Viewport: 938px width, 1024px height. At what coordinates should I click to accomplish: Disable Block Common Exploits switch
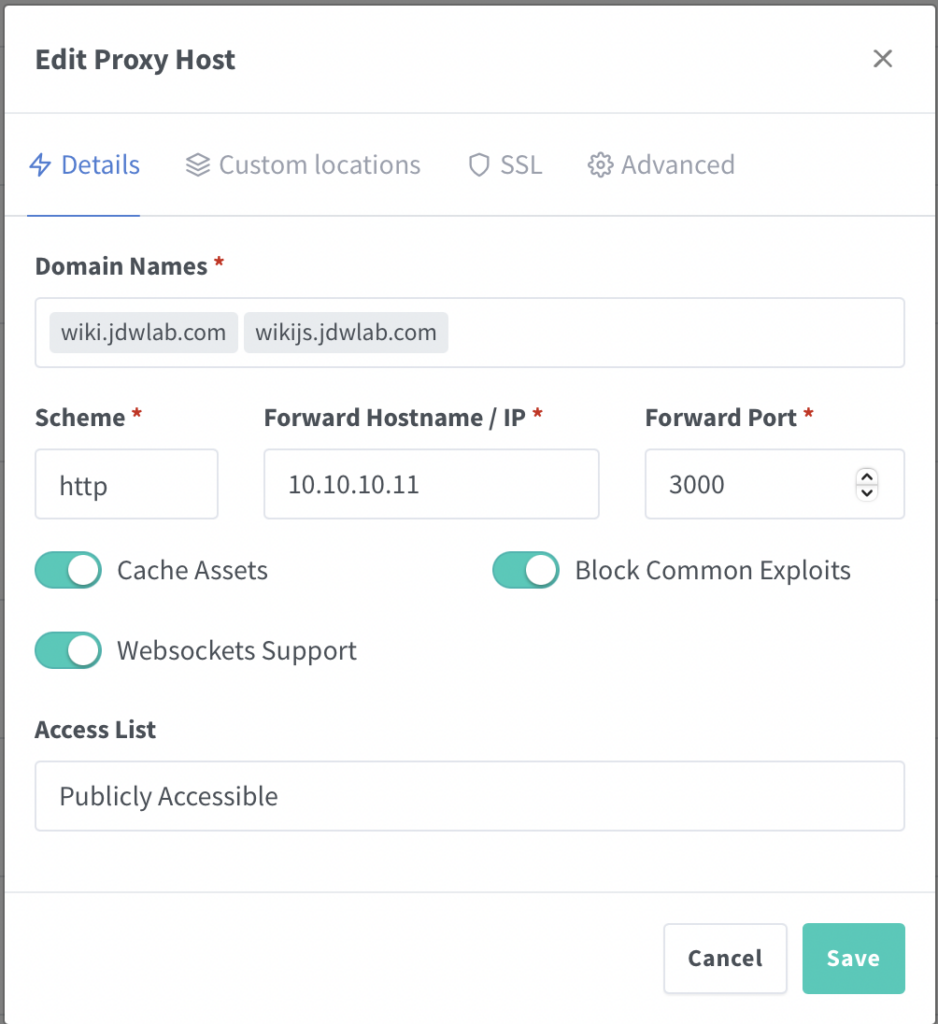525,570
